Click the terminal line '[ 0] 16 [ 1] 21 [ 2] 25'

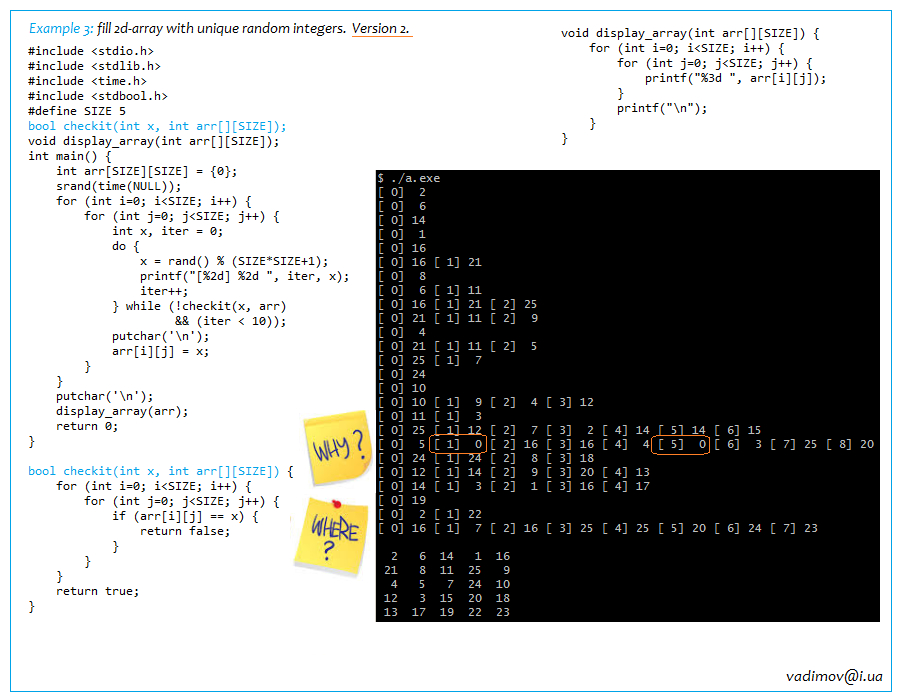tap(457, 304)
